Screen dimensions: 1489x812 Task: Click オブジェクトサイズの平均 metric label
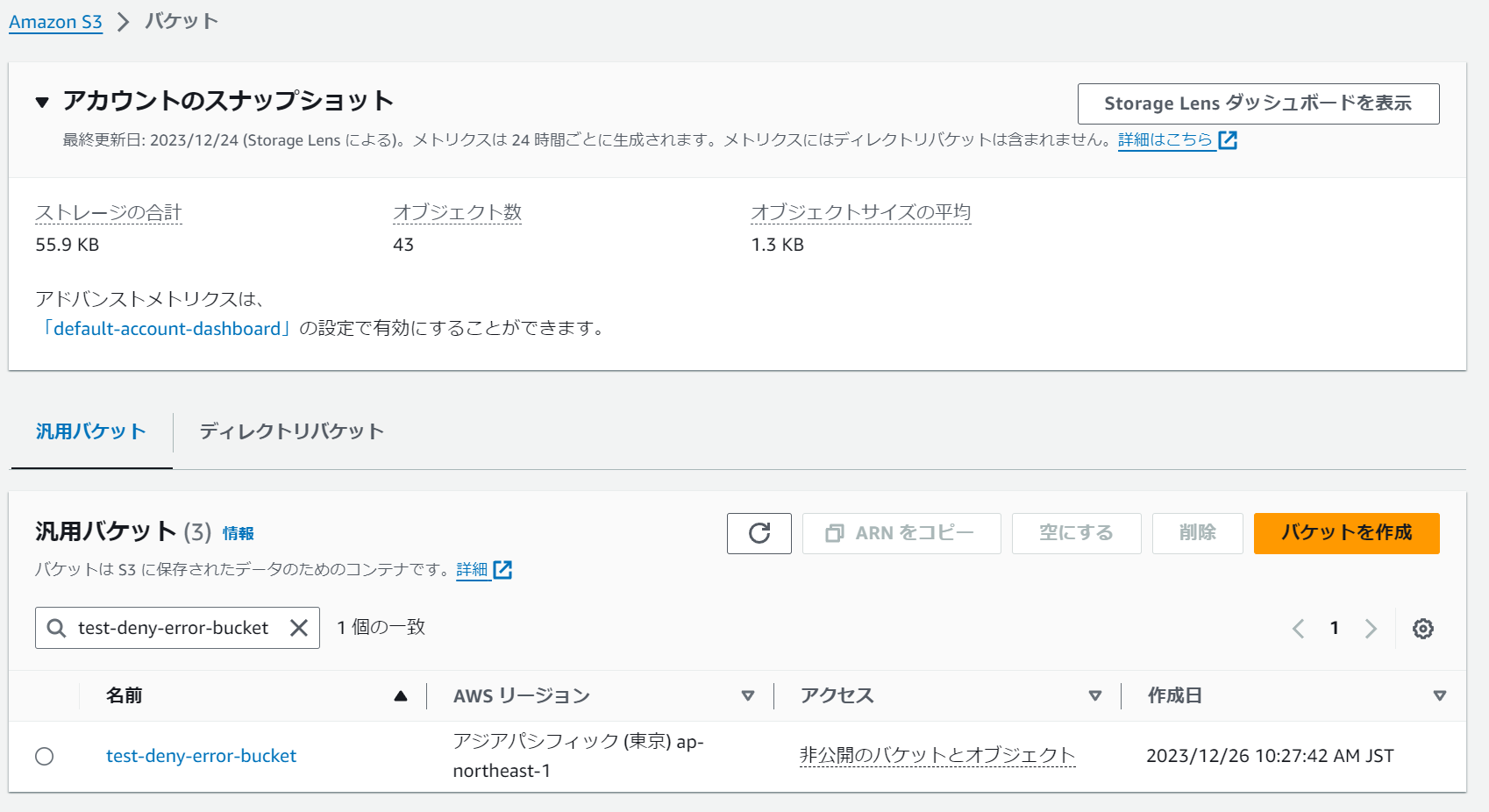tap(861, 213)
